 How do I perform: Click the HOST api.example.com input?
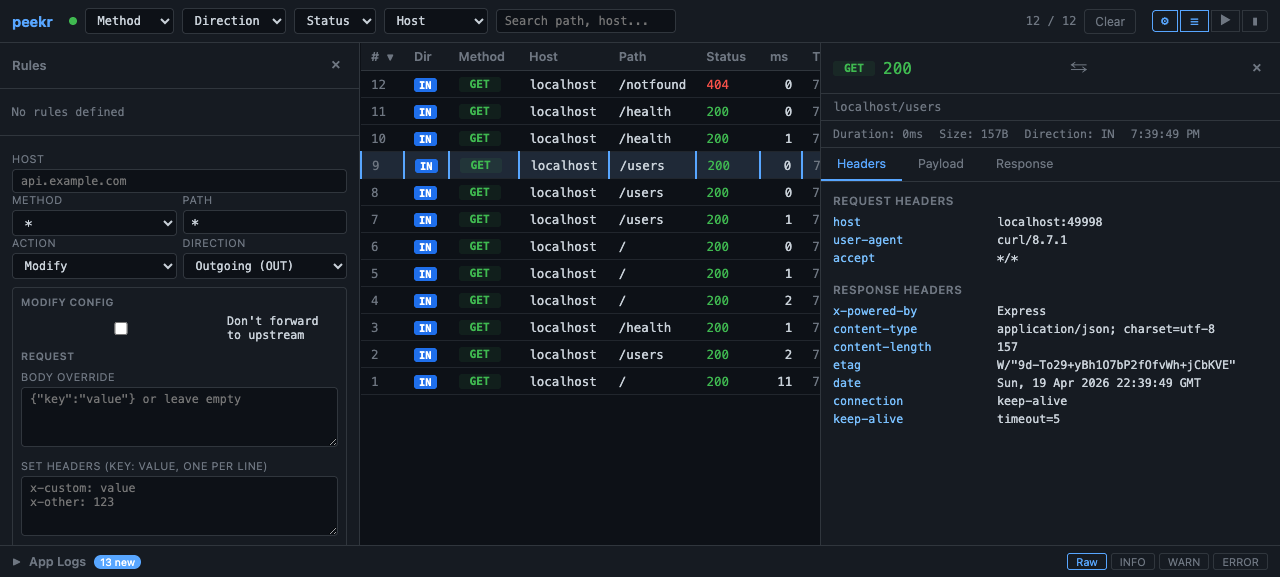click(179, 181)
